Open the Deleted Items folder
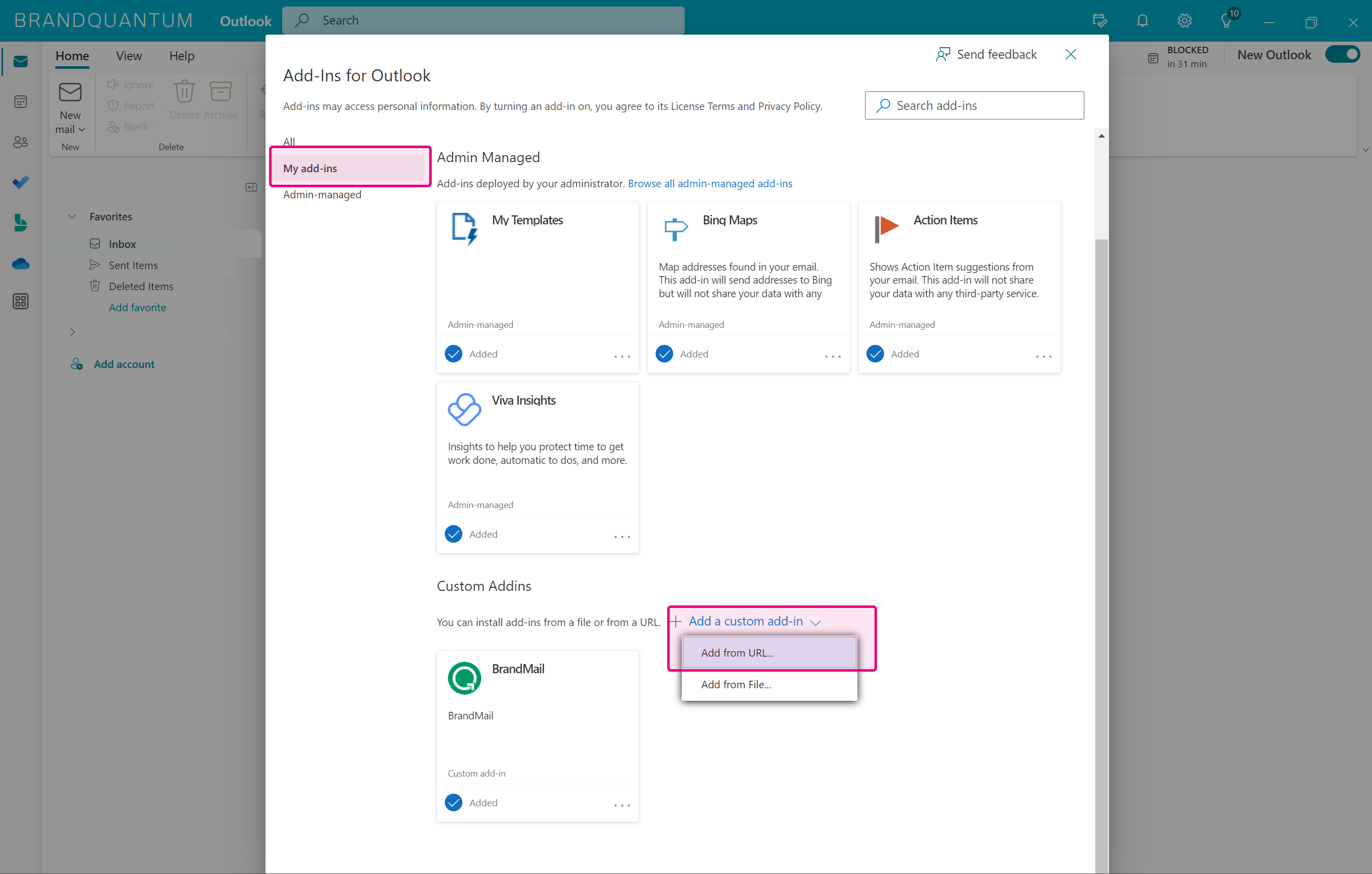This screenshot has width=1372, height=874. 141,286
